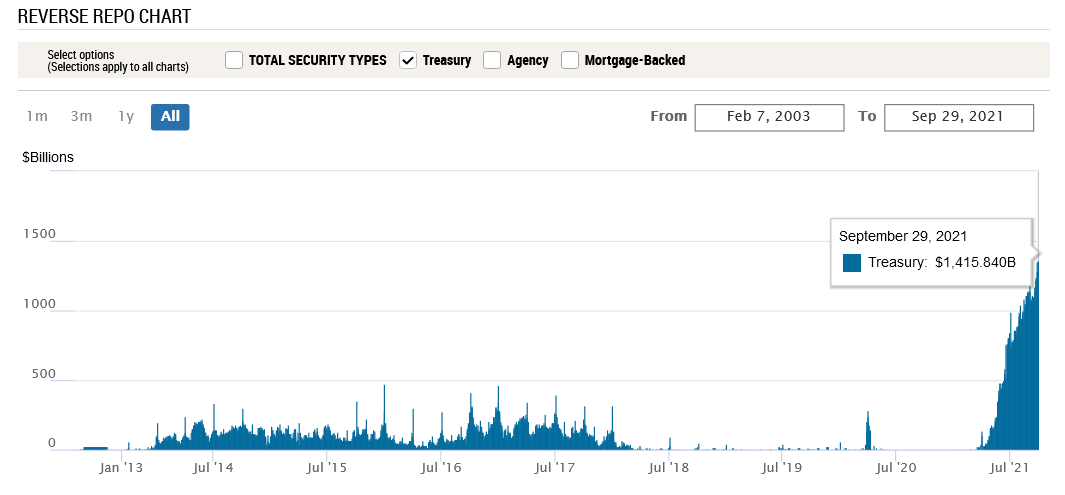Open the From date field
The height and width of the screenshot is (495, 1065).
tap(769, 117)
